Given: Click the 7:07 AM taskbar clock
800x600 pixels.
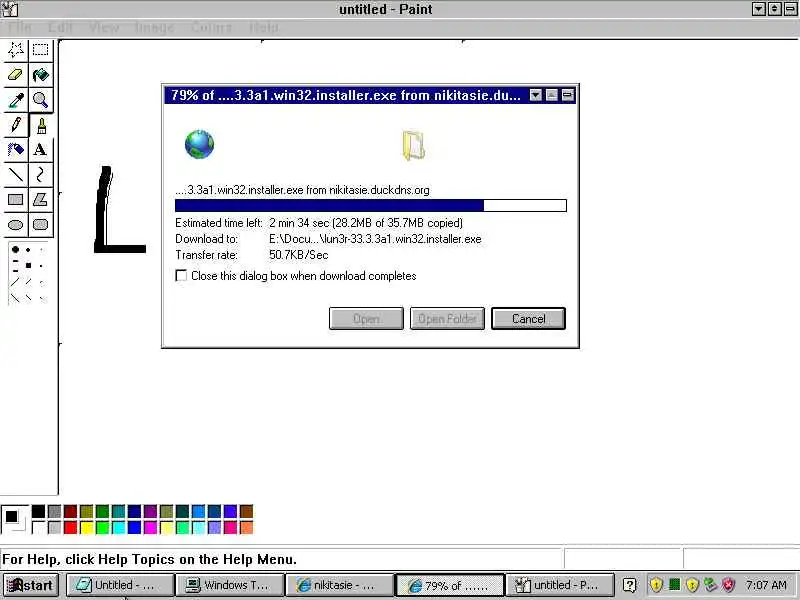Looking at the screenshot, I should (766, 585).
